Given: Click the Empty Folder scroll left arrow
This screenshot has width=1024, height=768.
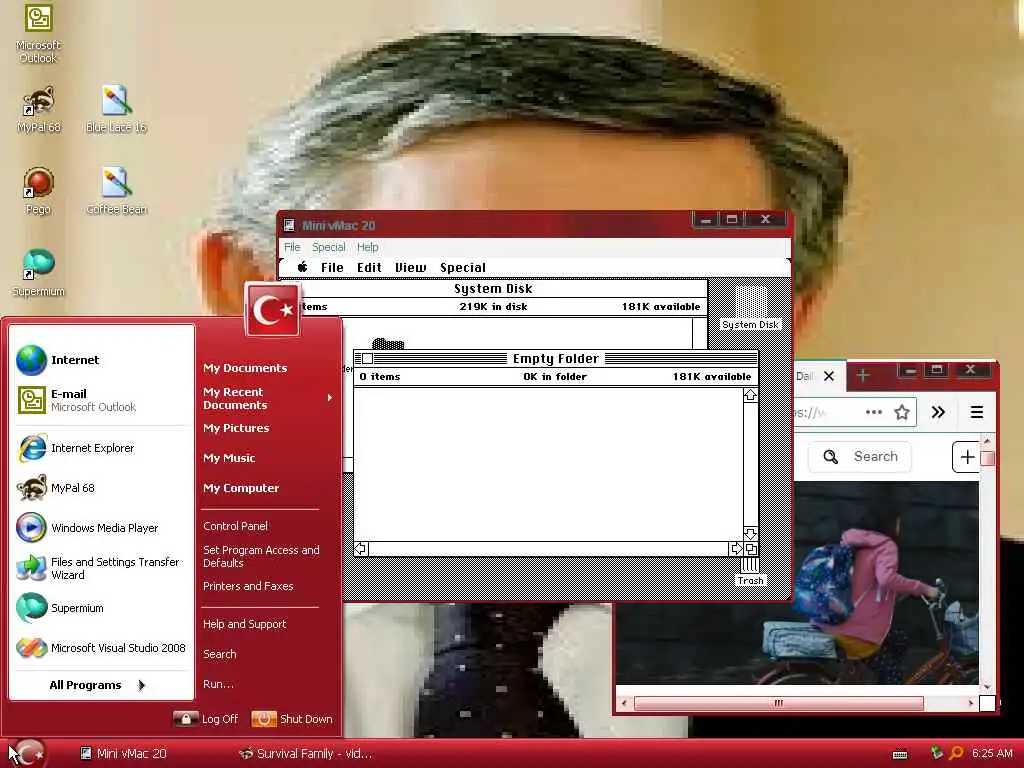Looking at the screenshot, I should [x=361, y=549].
